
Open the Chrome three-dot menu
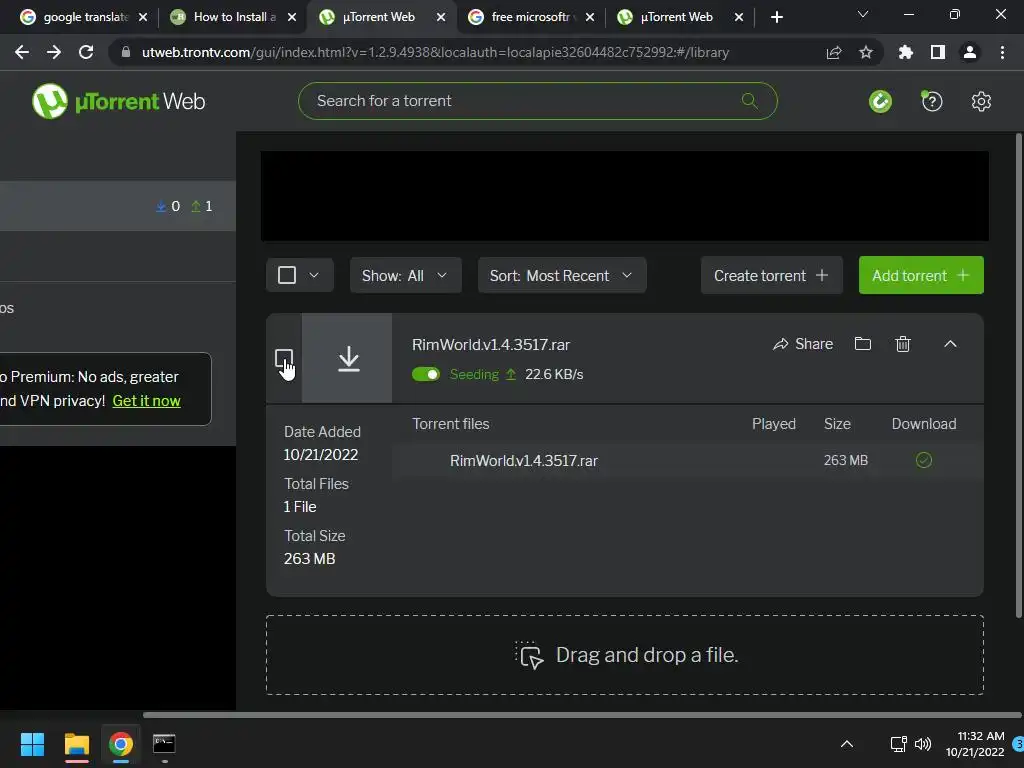tap(1002, 52)
